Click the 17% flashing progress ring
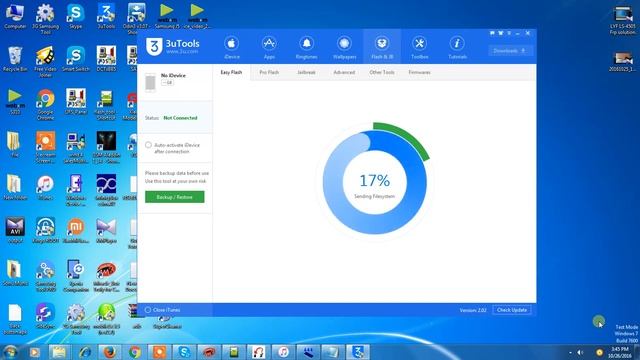Viewport: 640px width, 360px height. tap(375, 182)
